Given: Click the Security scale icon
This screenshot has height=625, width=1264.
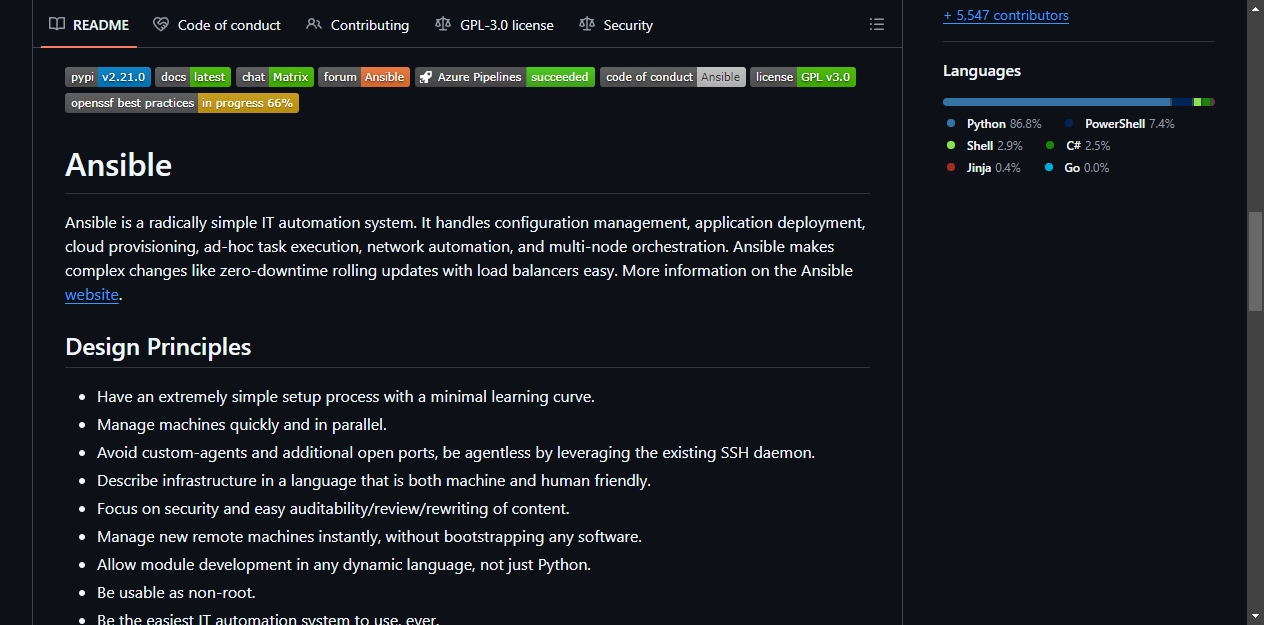Looking at the screenshot, I should (587, 25).
